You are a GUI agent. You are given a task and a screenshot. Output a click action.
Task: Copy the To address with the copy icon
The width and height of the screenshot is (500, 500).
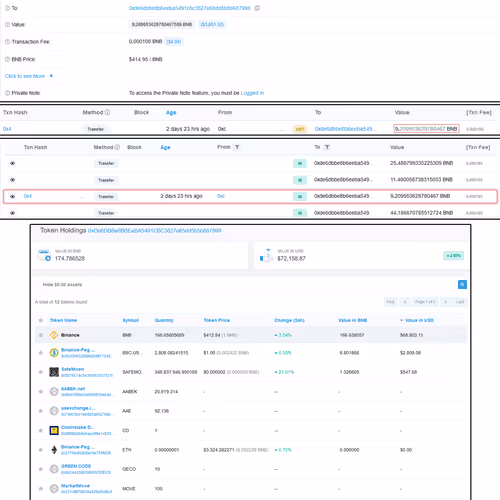(257, 8)
